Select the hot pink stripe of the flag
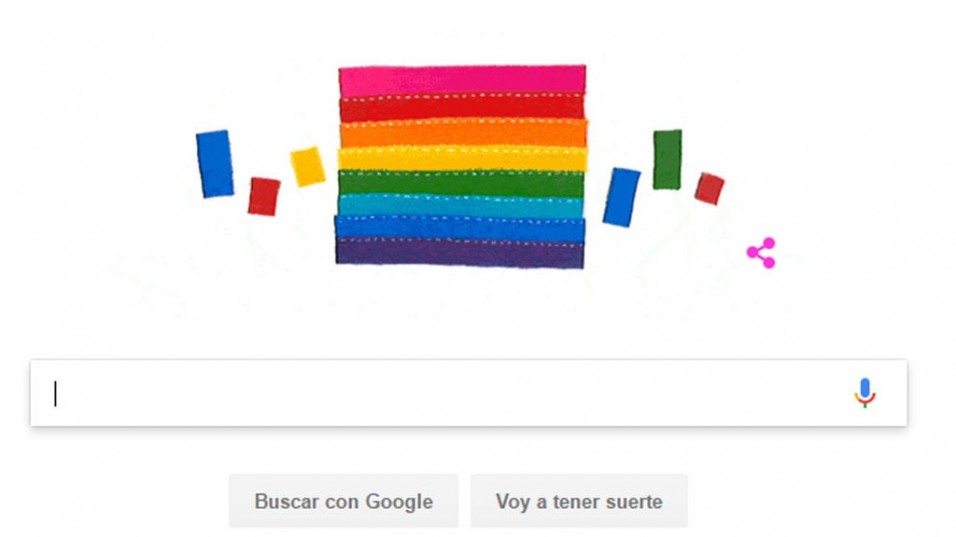Screen dimensions: 956x537 [x=462, y=80]
